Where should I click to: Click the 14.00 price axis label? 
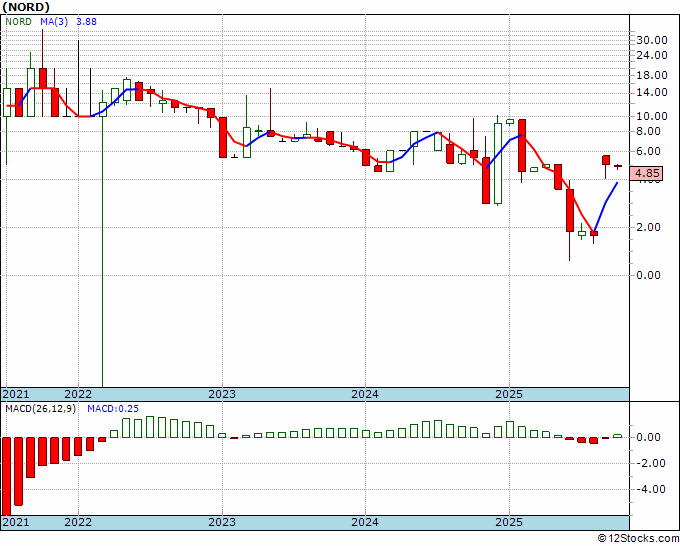652,92
